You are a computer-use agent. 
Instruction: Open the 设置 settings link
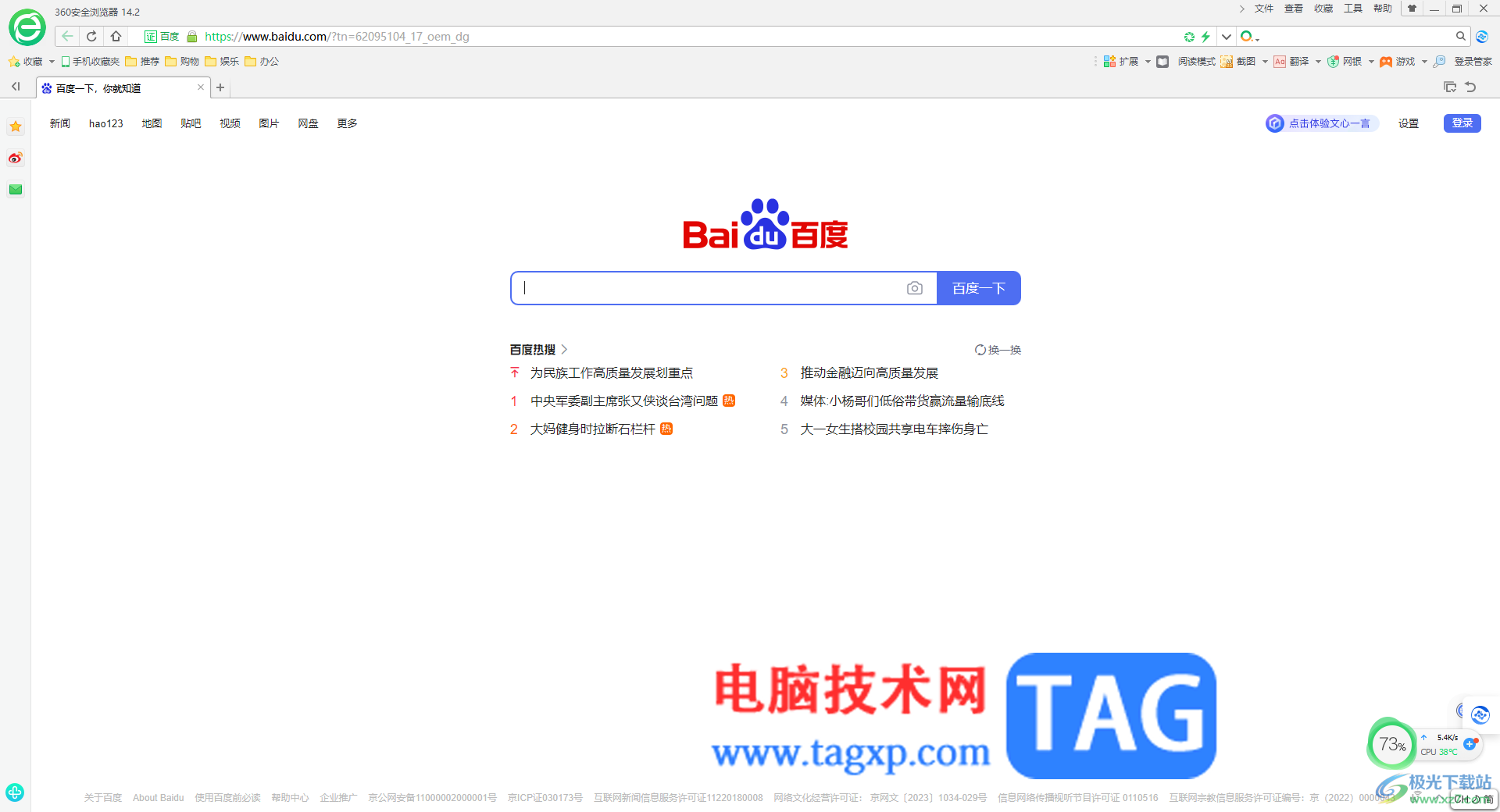click(x=1409, y=123)
